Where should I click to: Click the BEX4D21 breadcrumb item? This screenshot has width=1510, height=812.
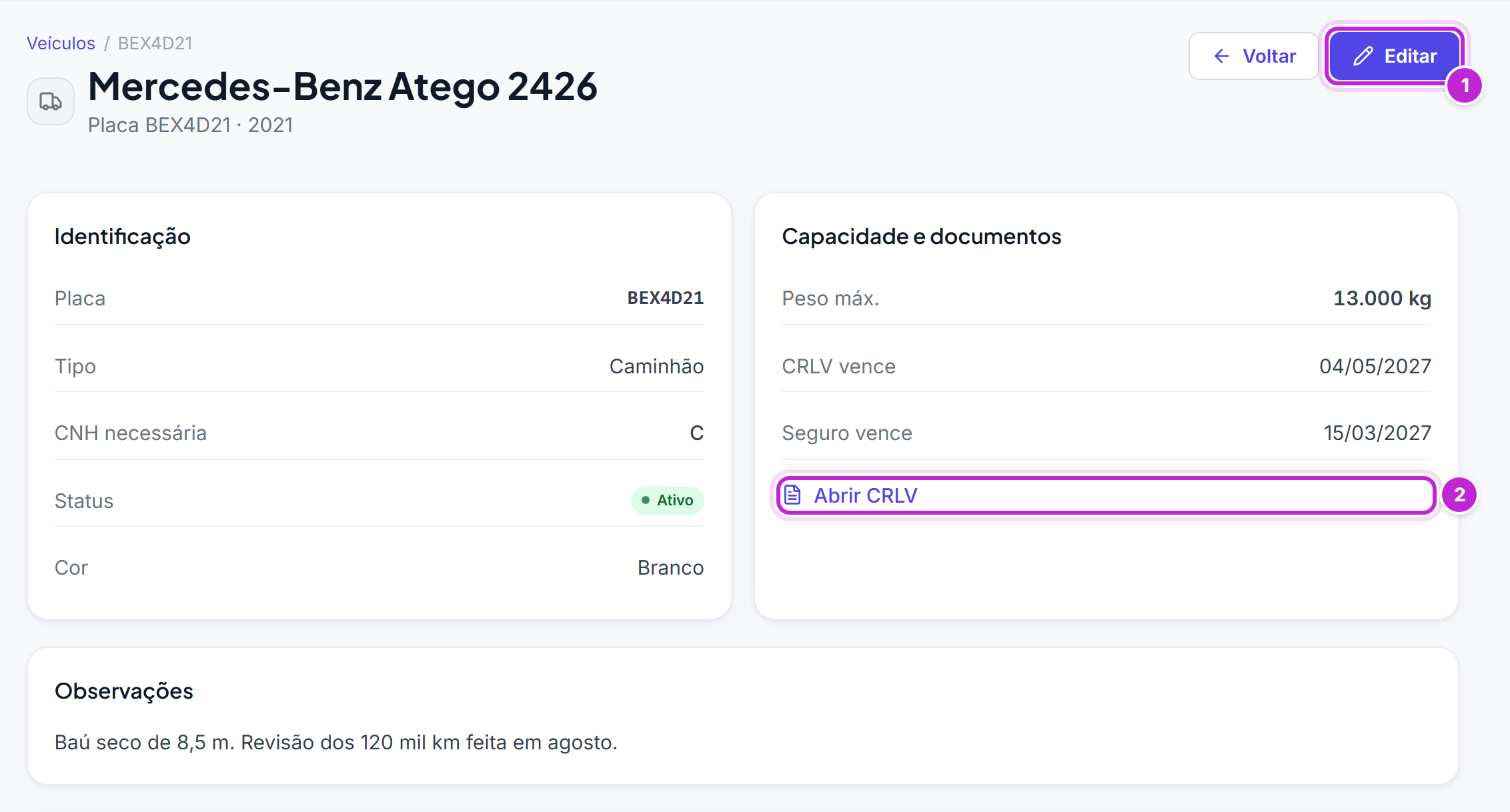point(155,43)
